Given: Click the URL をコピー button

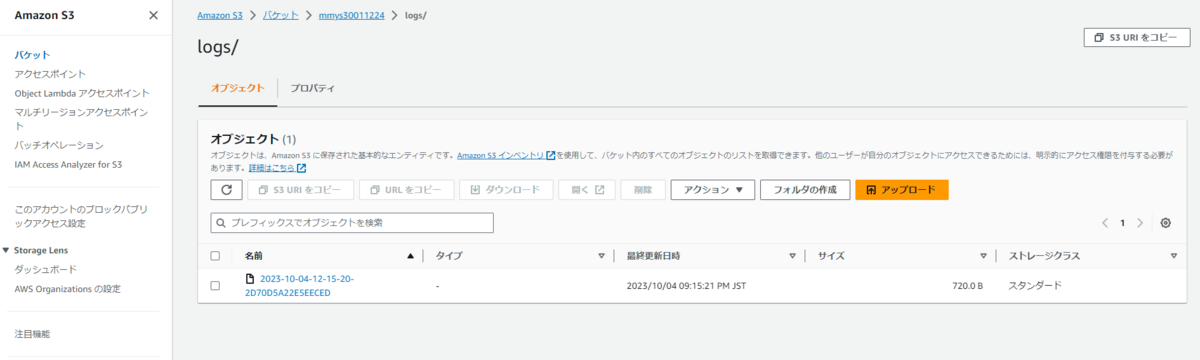Looking at the screenshot, I should click(x=406, y=189).
